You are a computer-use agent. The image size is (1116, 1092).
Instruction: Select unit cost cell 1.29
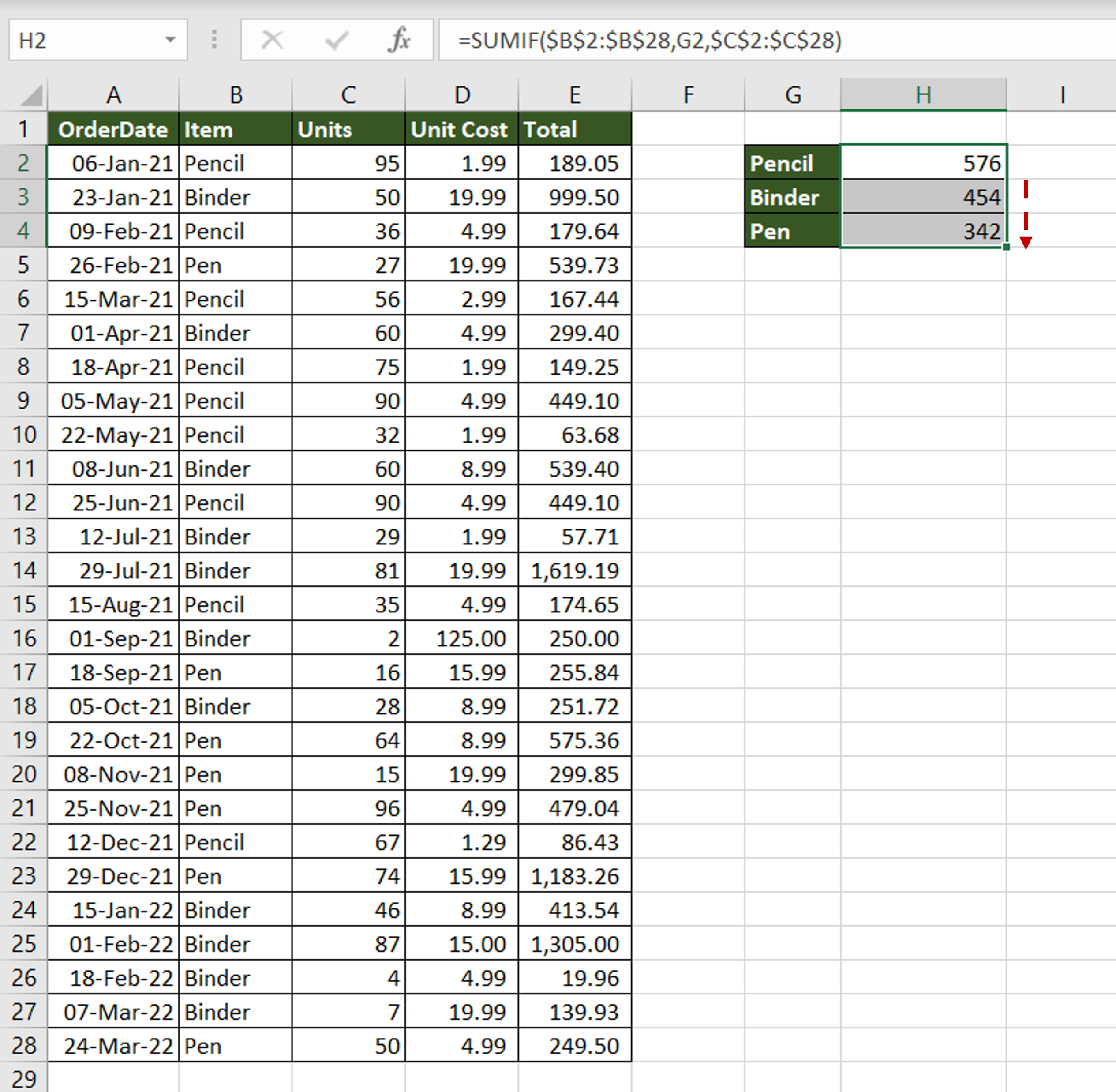pyautogui.click(x=462, y=841)
